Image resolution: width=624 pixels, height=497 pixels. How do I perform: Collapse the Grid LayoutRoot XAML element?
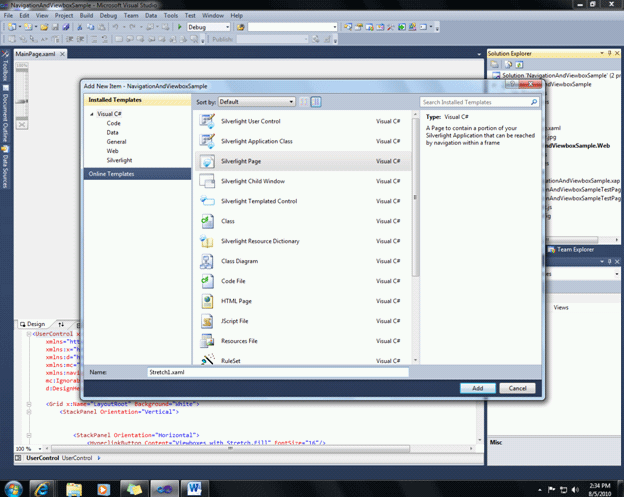pos(29,404)
